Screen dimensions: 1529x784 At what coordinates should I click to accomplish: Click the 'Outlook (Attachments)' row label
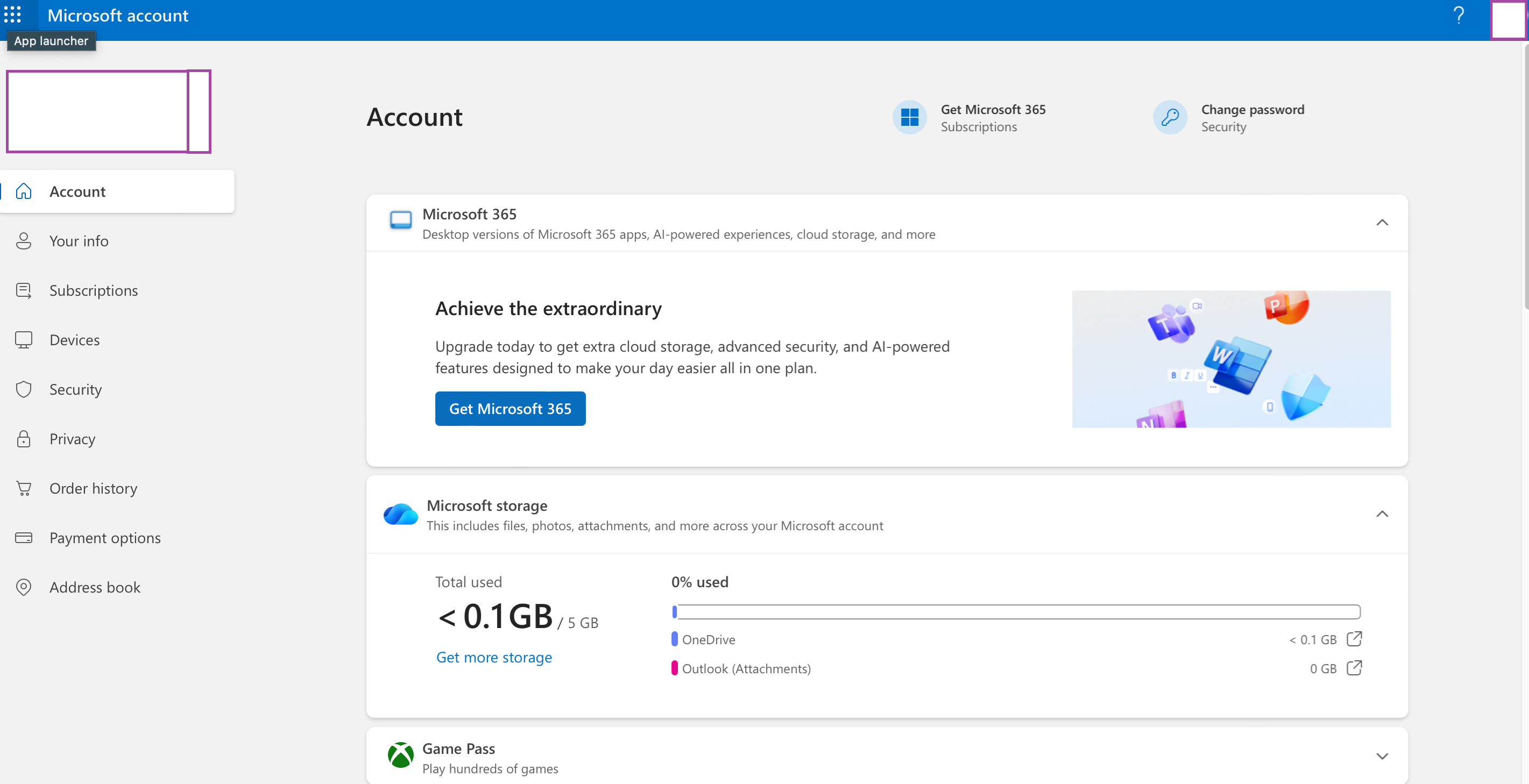coord(746,668)
